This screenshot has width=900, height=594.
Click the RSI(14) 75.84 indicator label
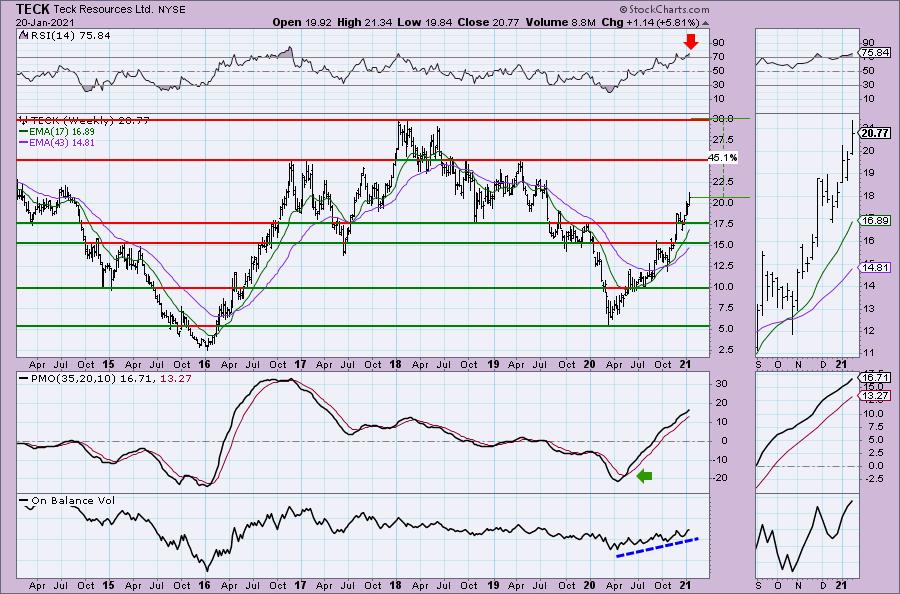pos(69,35)
